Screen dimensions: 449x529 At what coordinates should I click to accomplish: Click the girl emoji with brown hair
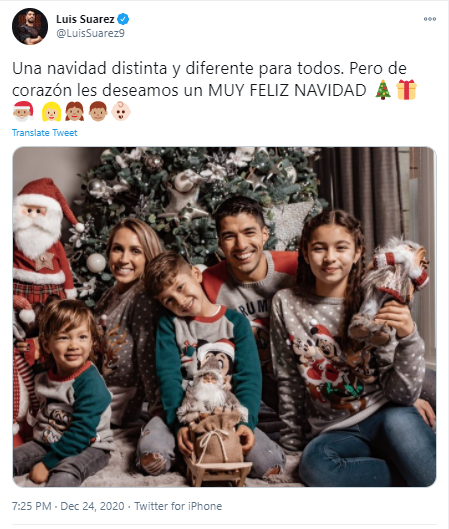pyautogui.click(x=75, y=111)
